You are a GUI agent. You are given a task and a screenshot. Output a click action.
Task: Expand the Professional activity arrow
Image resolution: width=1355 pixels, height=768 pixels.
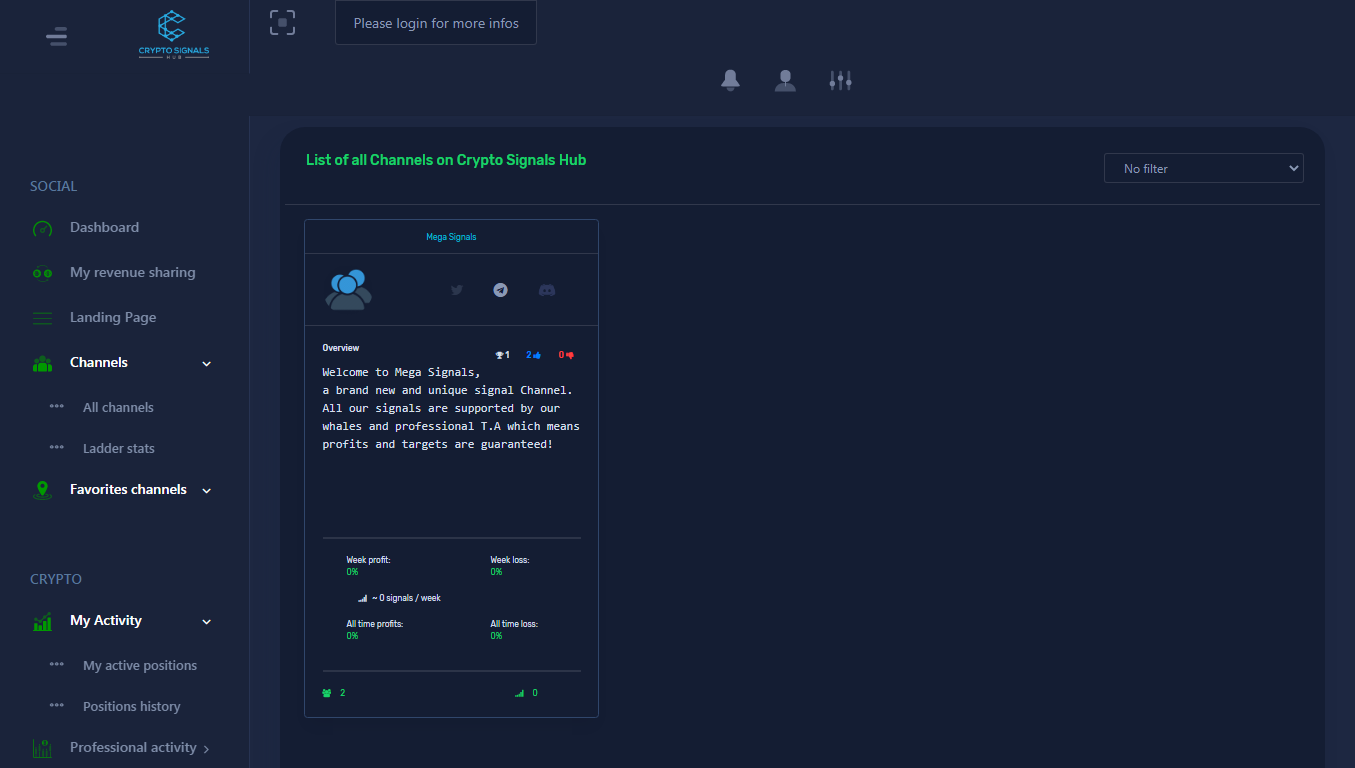click(x=206, y=749)
